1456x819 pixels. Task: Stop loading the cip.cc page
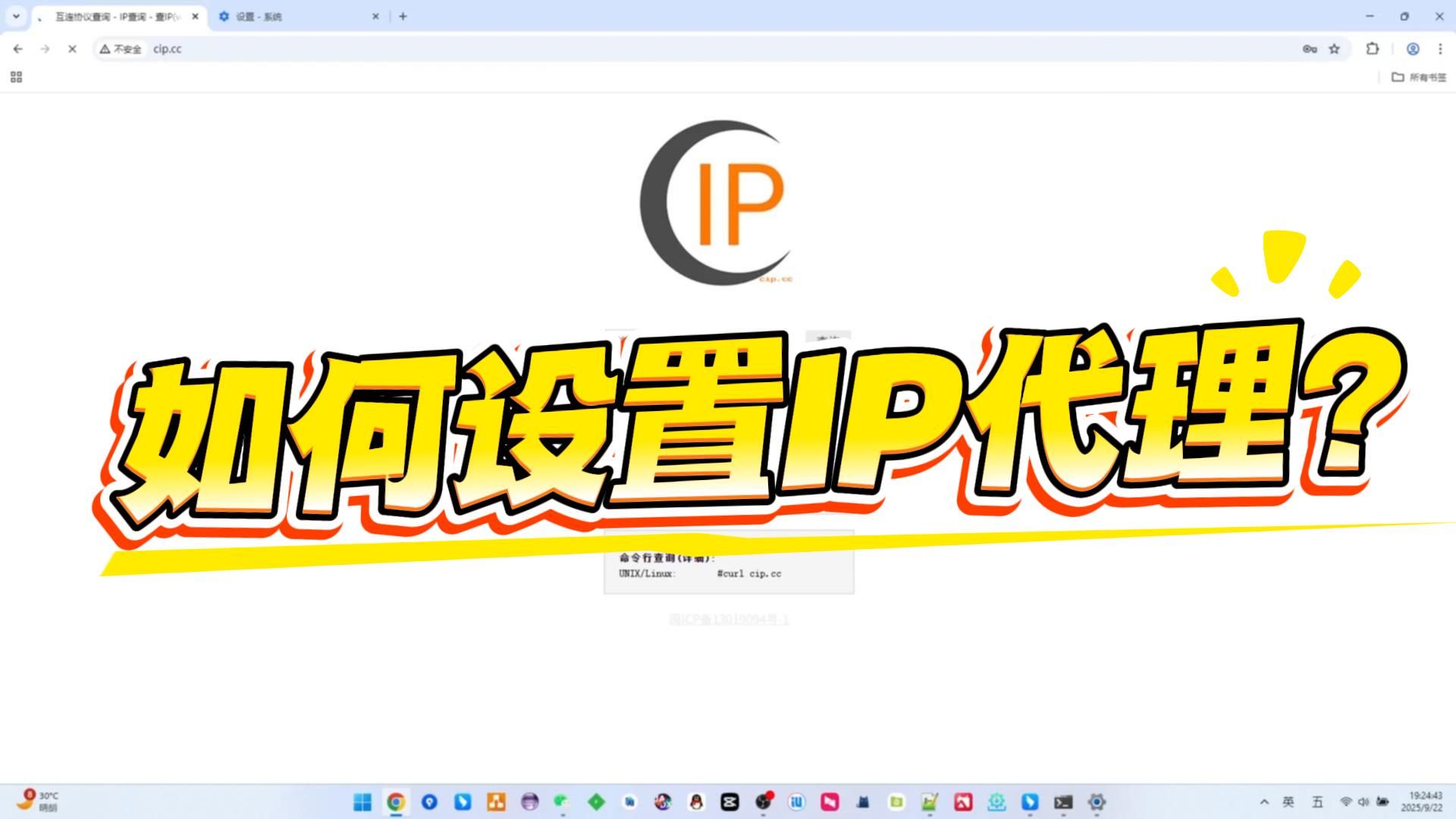tap(72, 49)
